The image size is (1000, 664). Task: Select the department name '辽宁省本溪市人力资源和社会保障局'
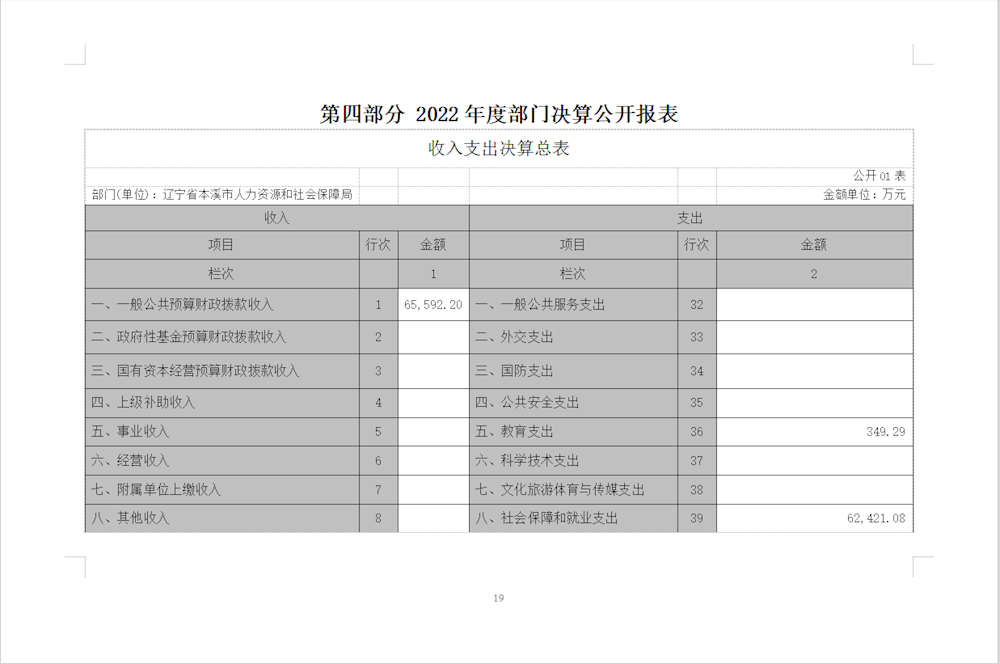pos(258,194)
